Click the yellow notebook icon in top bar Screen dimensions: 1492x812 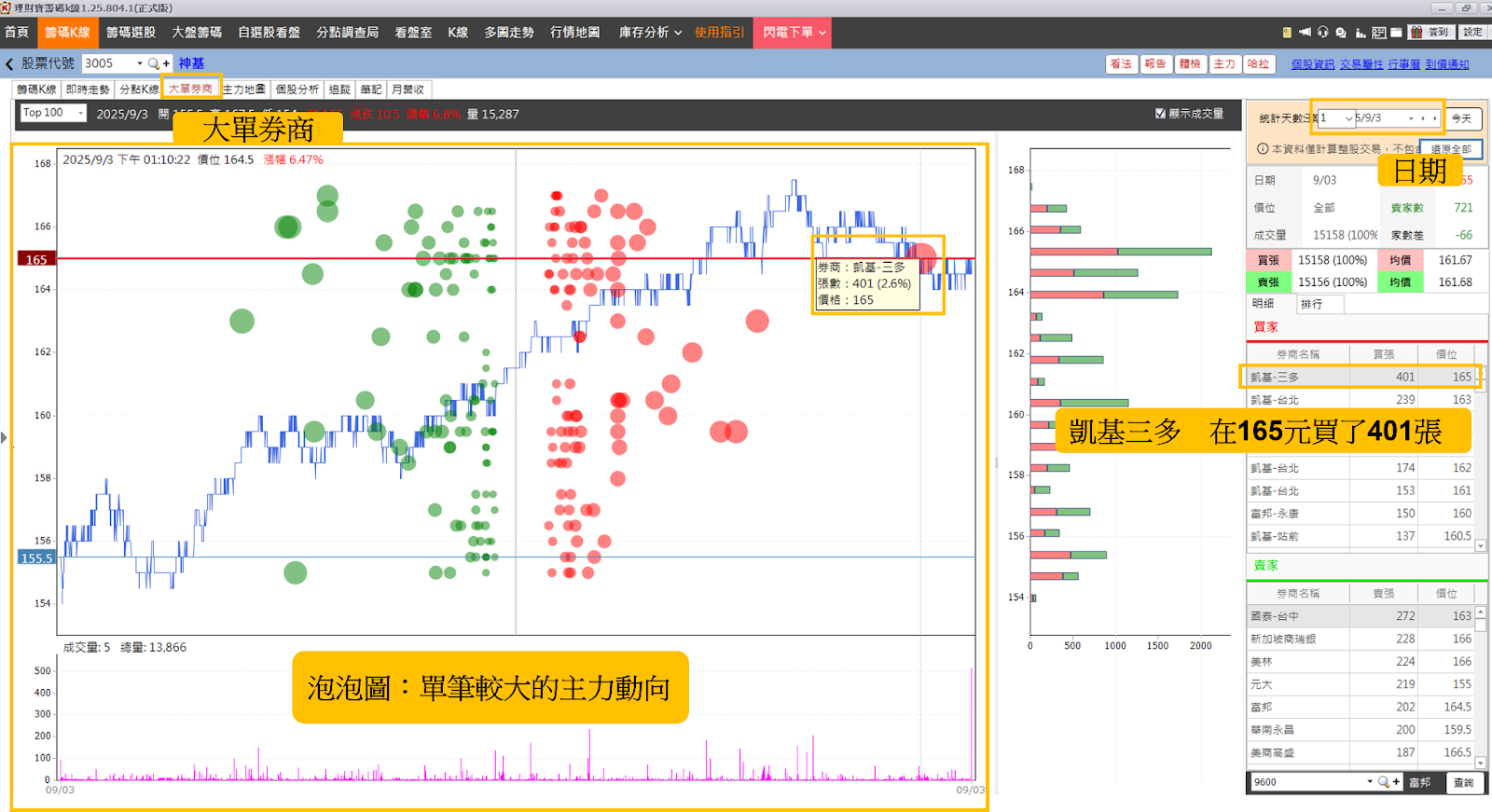(x=1287, y=32)
